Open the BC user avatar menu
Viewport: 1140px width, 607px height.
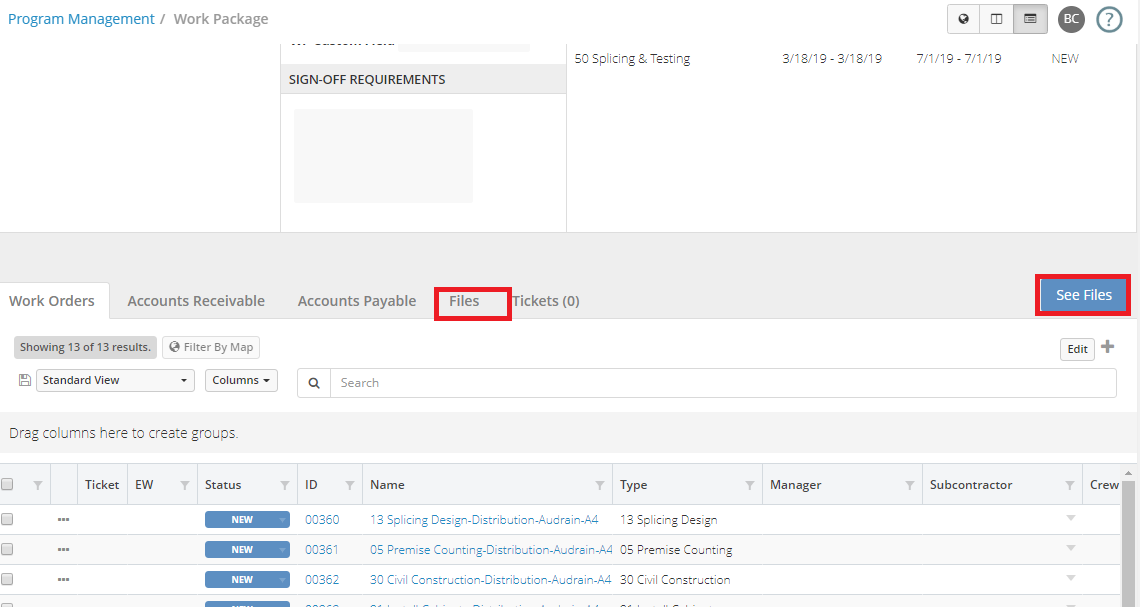[x=1072, y=20]
